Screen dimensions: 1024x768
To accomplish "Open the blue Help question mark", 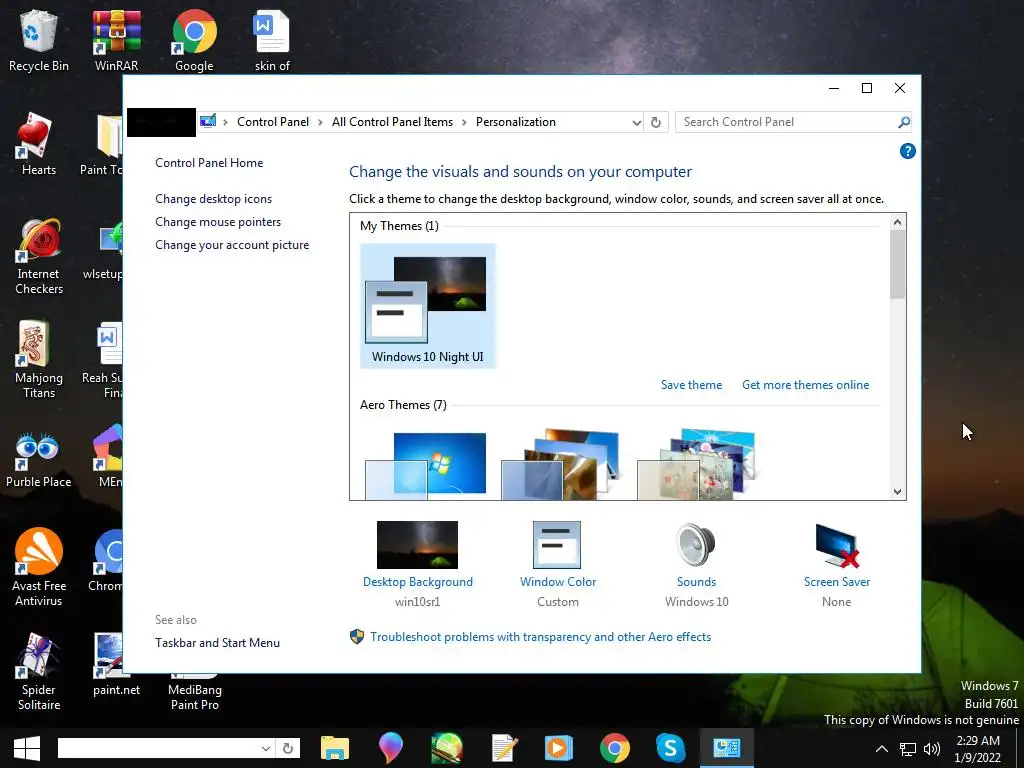I will 907,151.
